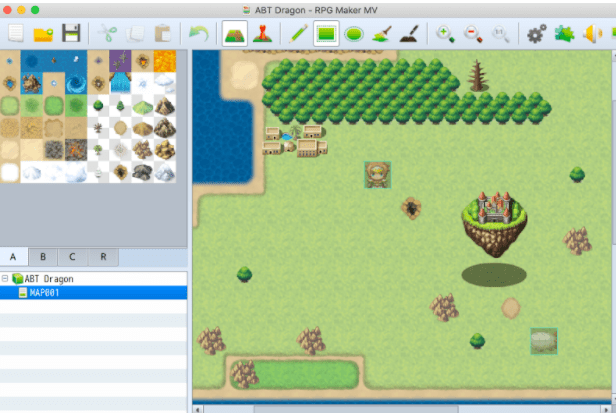This screenshot has height=413, width=616.
Task: Zoom out of the map
Action: (473, 34)
